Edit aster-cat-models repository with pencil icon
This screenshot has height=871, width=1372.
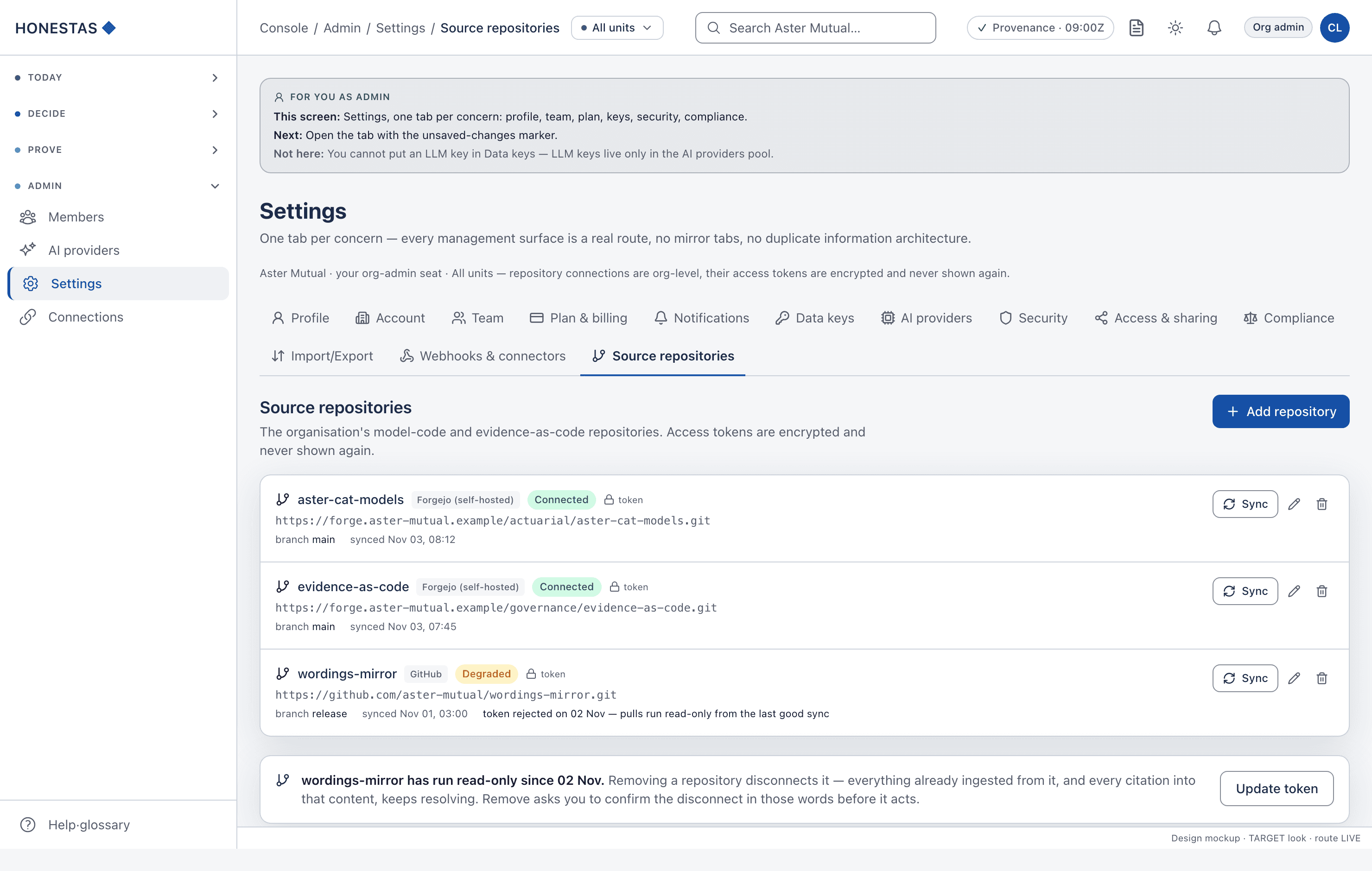tap(1294, 504)
